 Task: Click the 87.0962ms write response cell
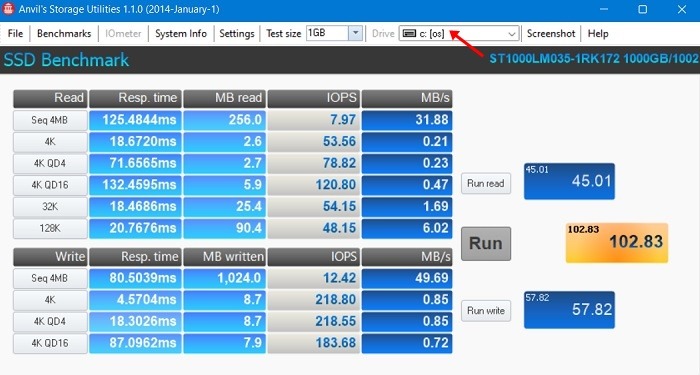pyautogui.click(x=135, y=343)
